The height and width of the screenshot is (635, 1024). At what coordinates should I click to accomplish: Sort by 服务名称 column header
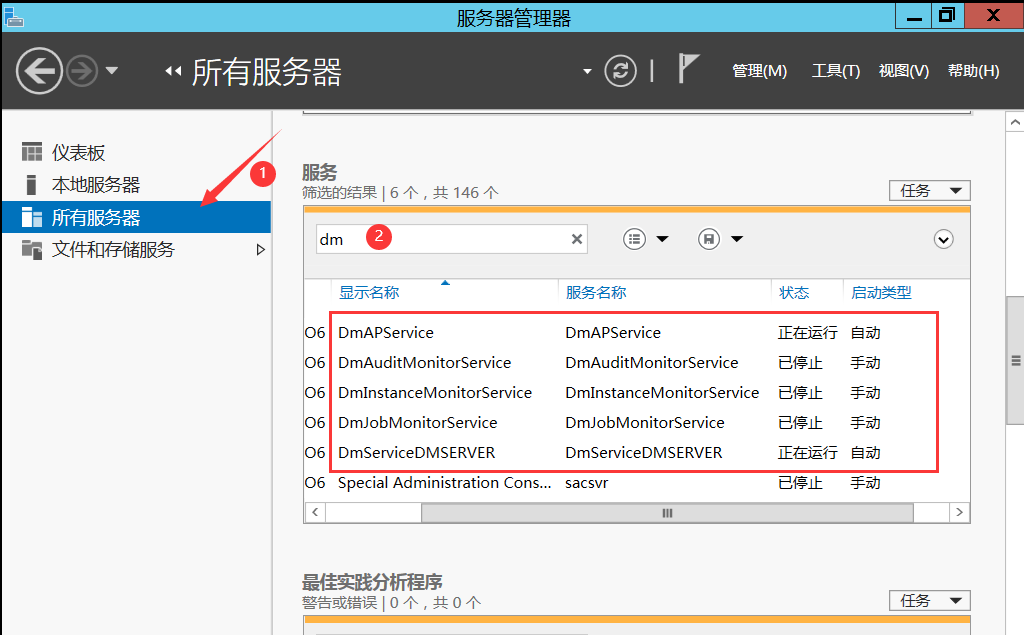point(596,293)
